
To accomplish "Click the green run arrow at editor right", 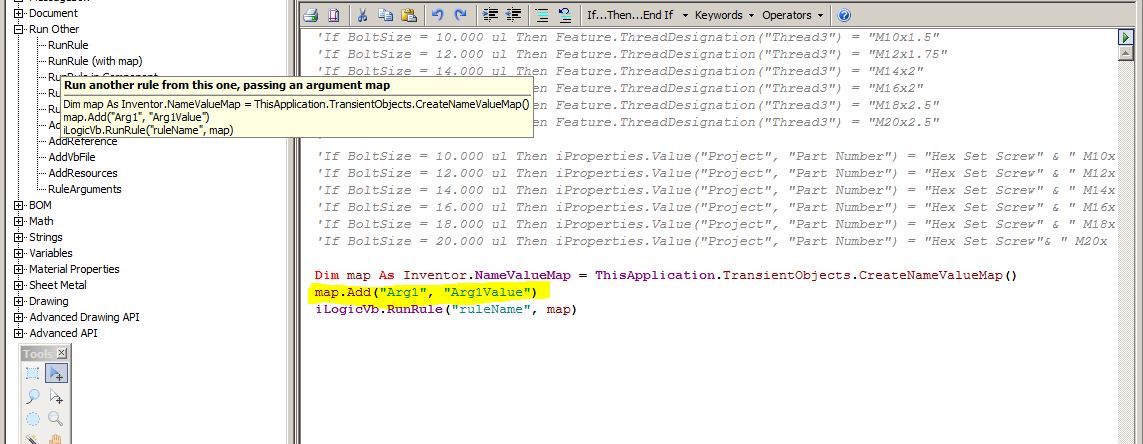I will pos(1126,36).
